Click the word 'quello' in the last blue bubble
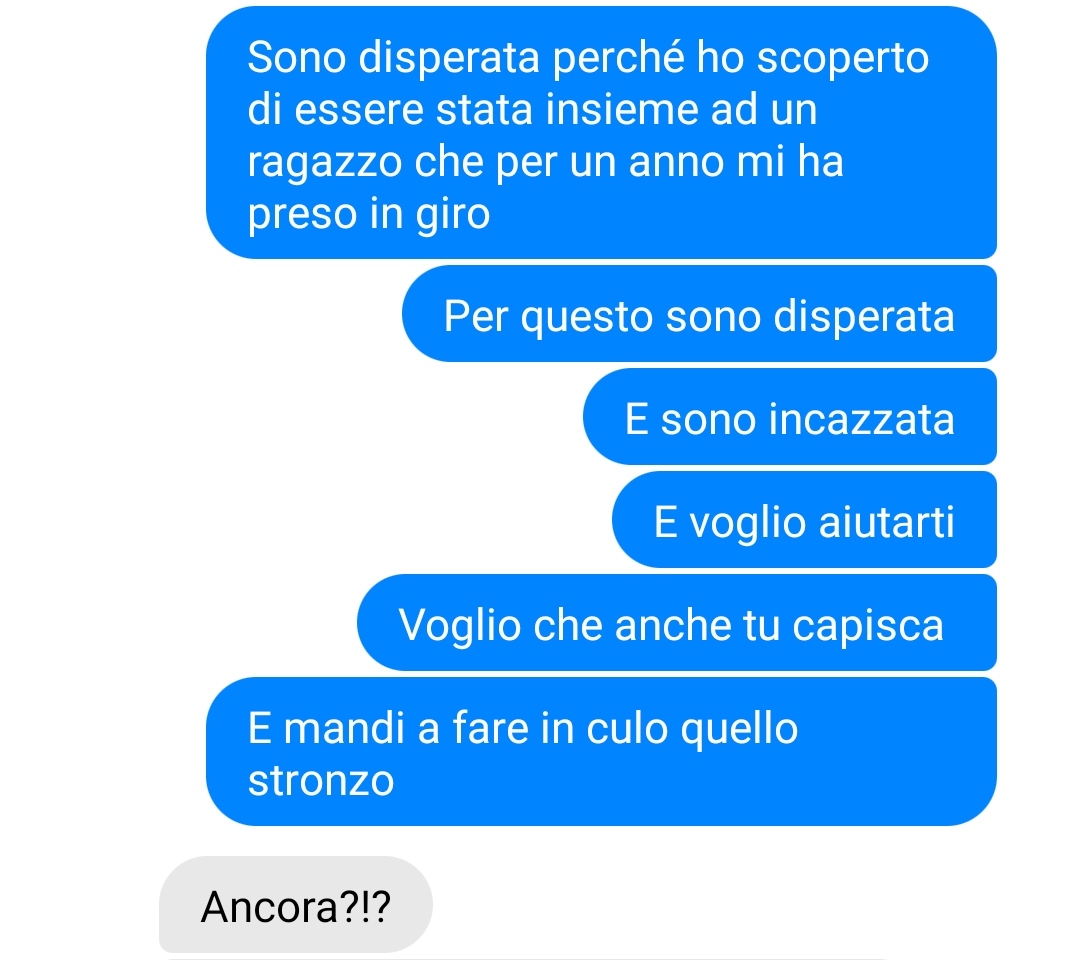The height and width of the screenshot is (960, 1080). coord(739,730)
